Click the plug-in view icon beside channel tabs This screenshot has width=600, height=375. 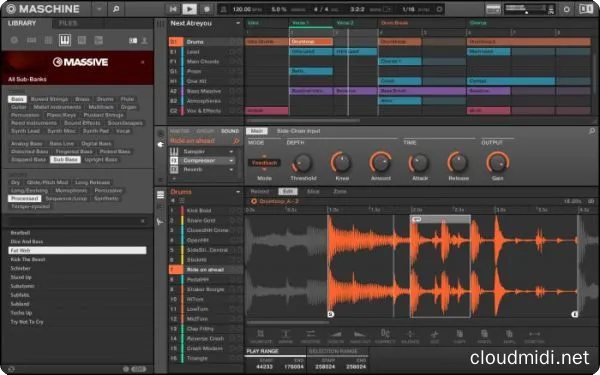click(161, 144)
